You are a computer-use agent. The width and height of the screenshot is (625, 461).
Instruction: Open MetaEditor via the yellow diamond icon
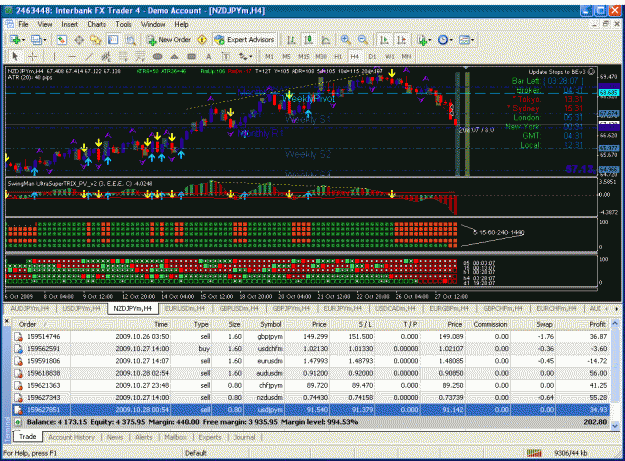tap(202, 40)
